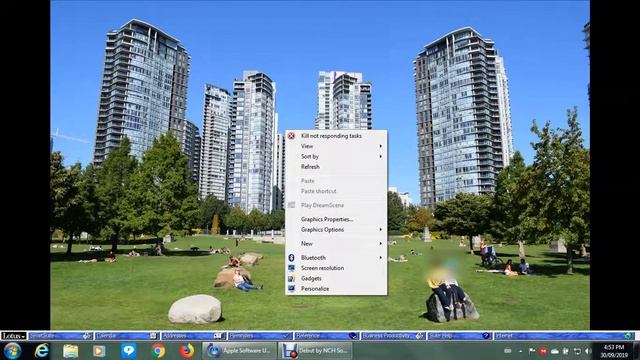The image size is (640, 360).
Task: Click the Gadgets icon
Action: pyautogui.click(x=291, y=278)
